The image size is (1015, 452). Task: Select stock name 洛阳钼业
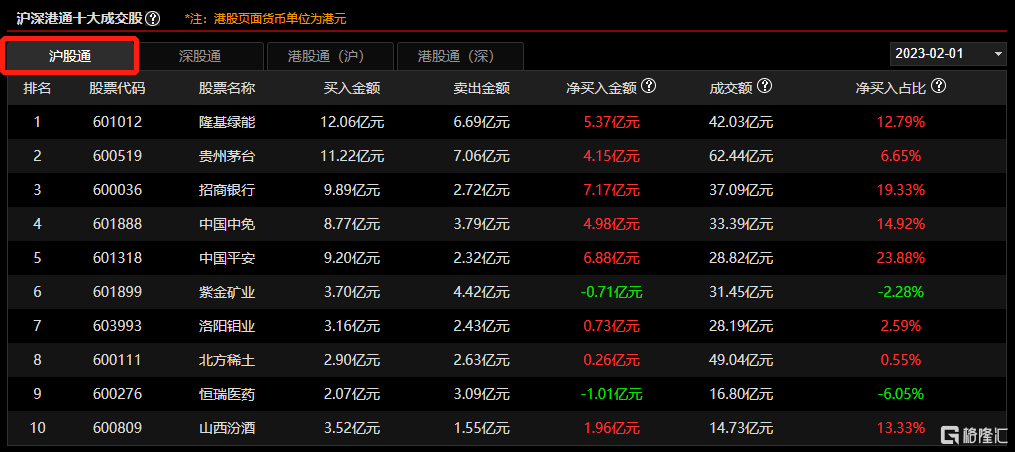pos(227,326)
